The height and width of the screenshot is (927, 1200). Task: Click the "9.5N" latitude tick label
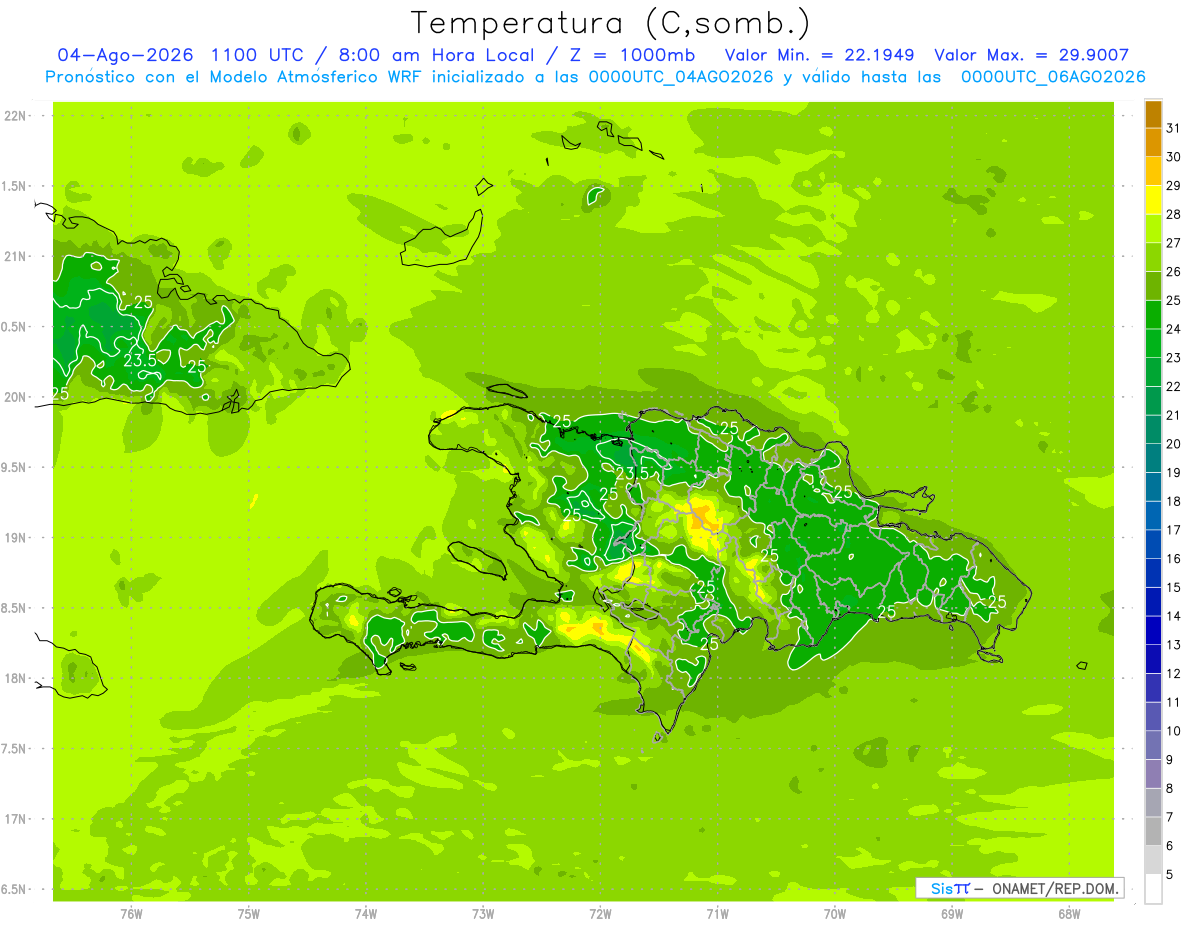click(14, 467)
